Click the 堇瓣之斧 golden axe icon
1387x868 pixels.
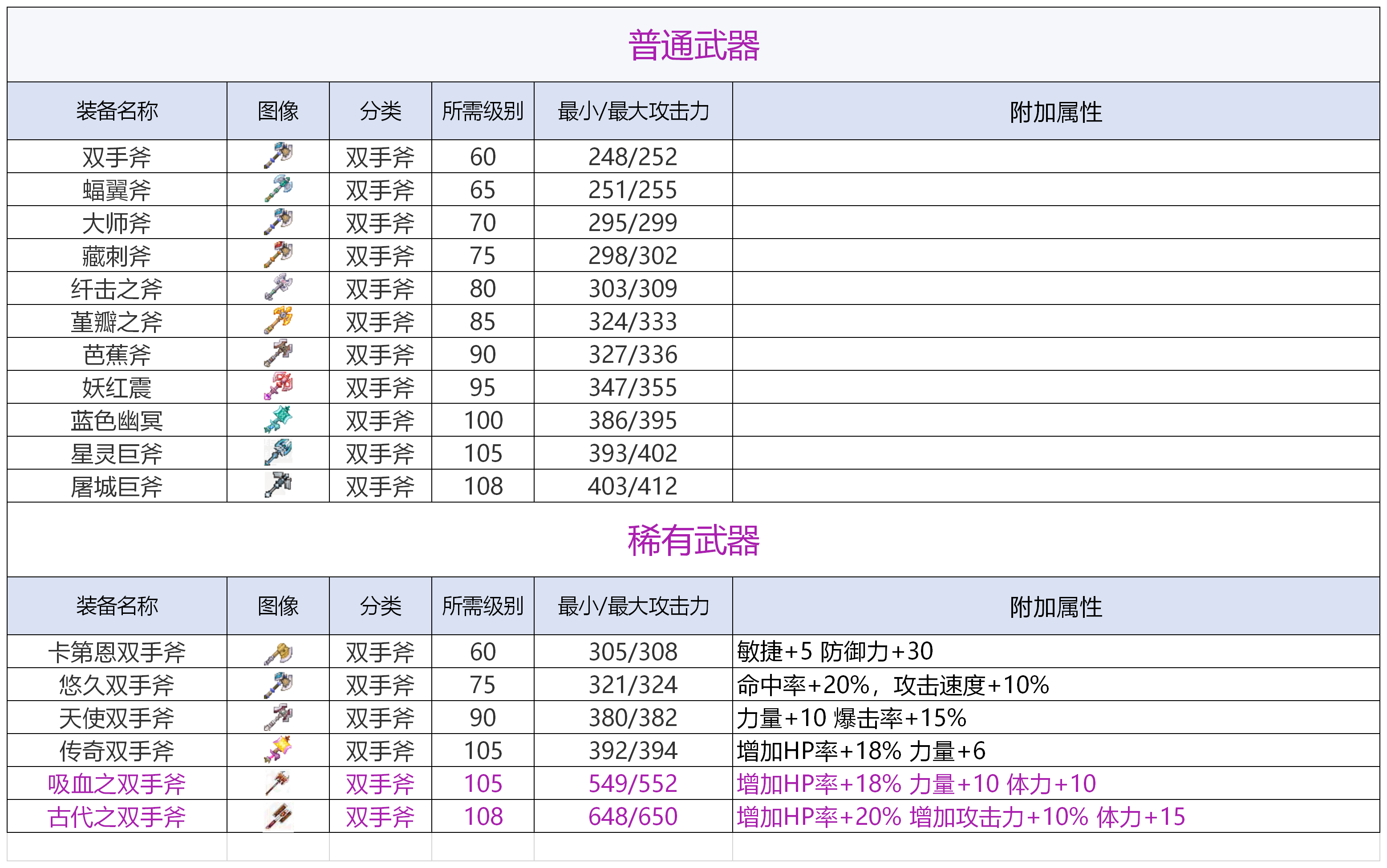pyautogui.click(x=278, y=321)
